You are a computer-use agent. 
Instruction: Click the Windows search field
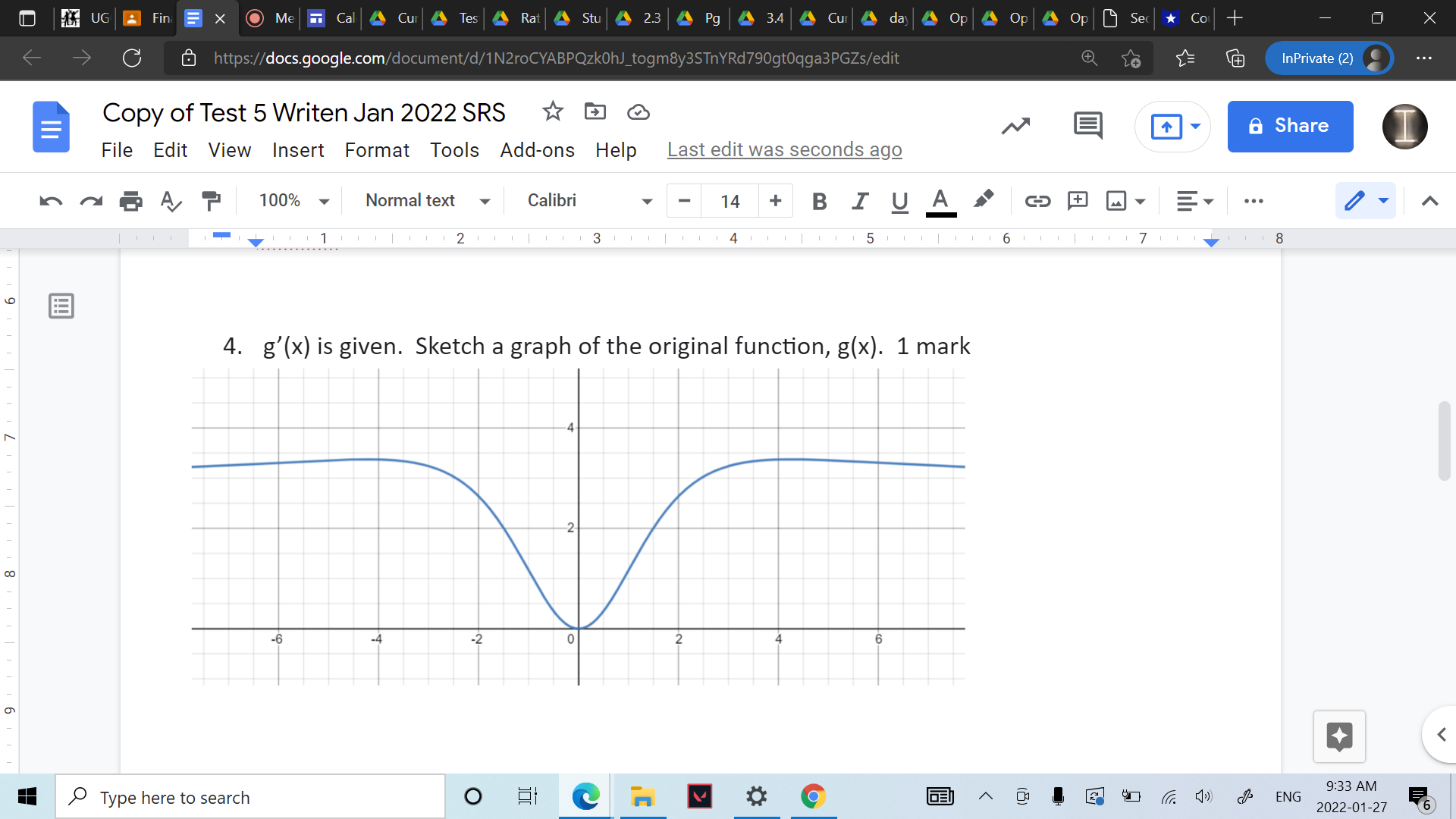pos(250,797)
